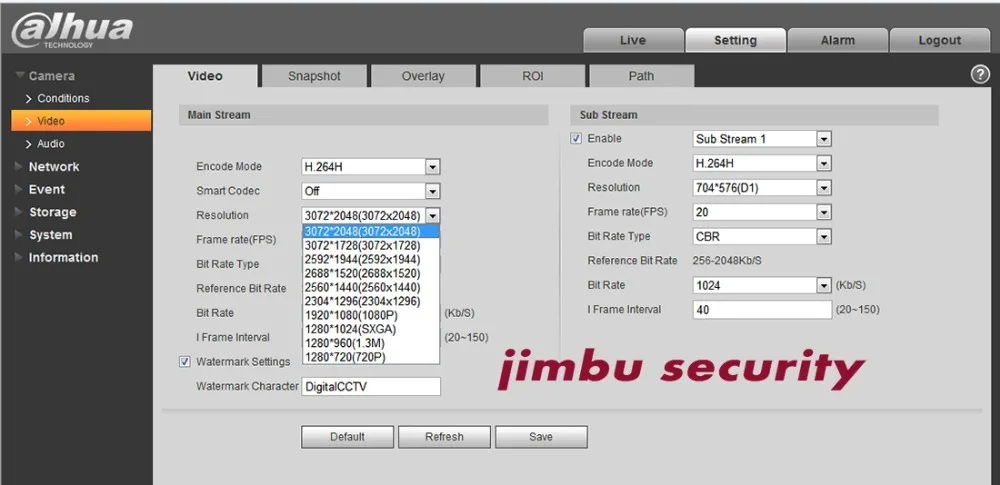1000x485 pixels.
Task: Select 1280*1024(SXGA) resolution option
Action: pos(371,329)
